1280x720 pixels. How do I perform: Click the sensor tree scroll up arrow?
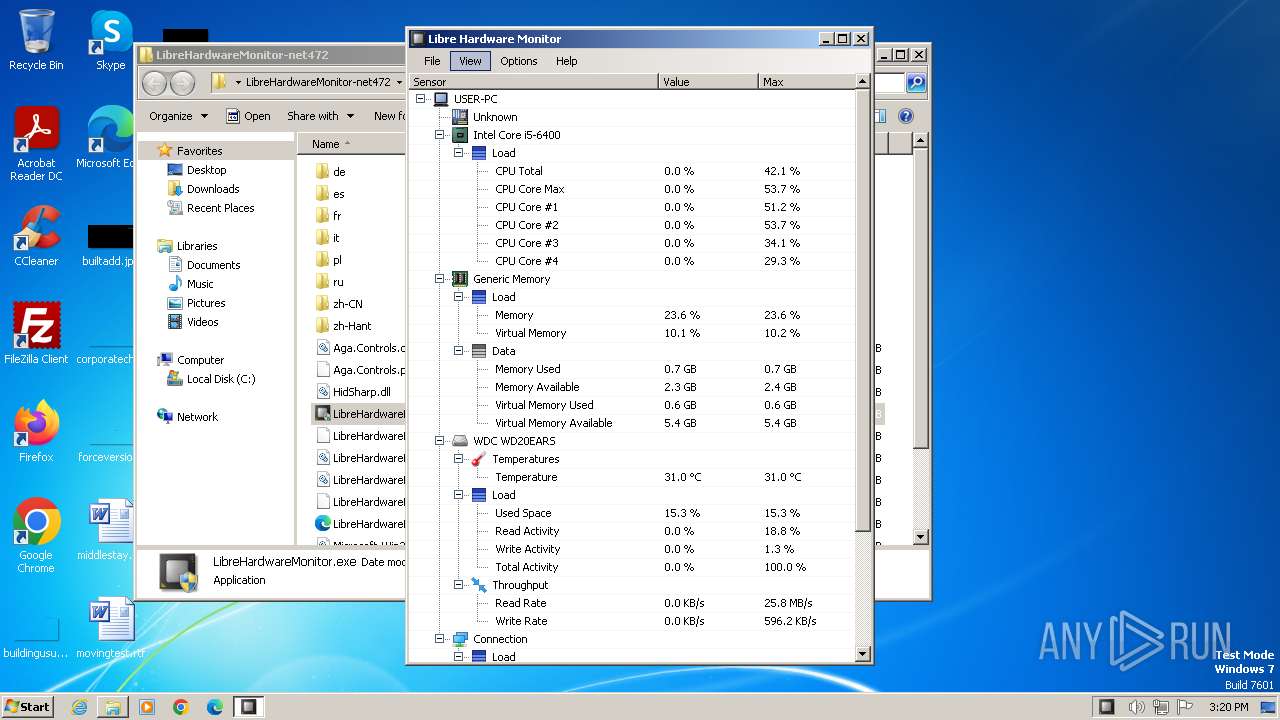pyautogui.click(x=863, y=82)
